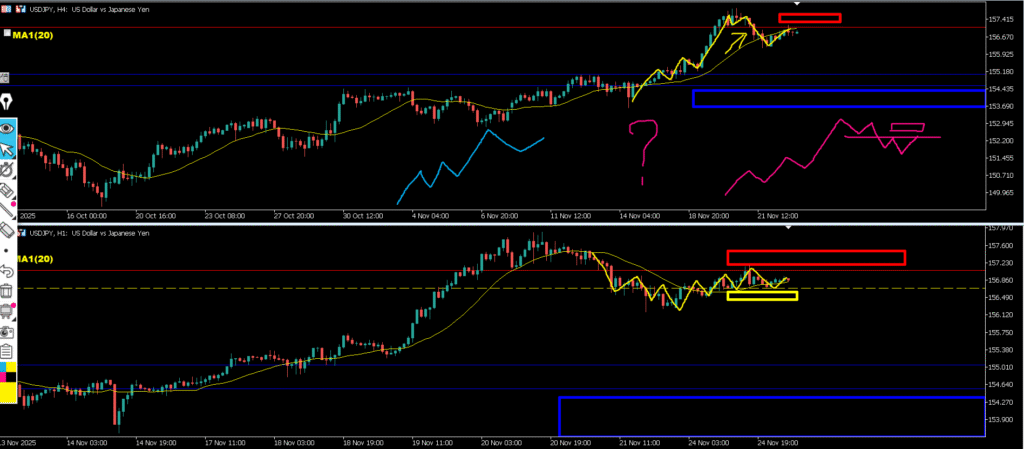Click the undo arrow icon
The width and height of the screenshot is (1024, 449).
pyautogui.click(x=8, y=270)
